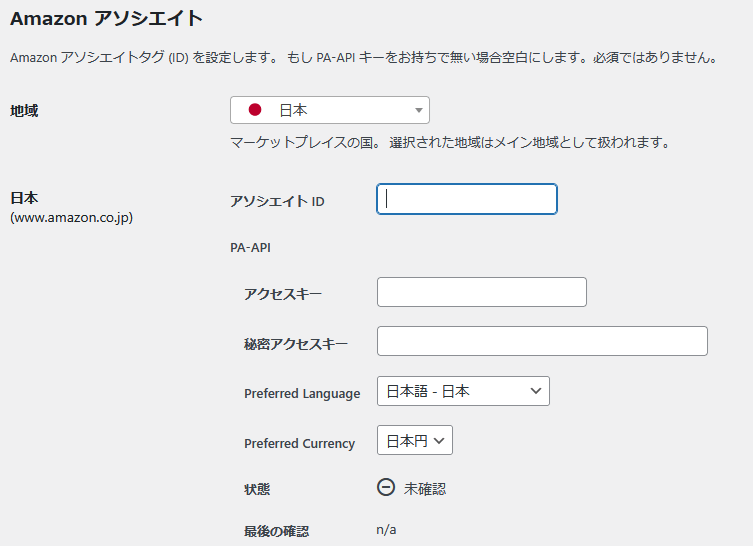Select the n/a last-check value

(386, 530)
